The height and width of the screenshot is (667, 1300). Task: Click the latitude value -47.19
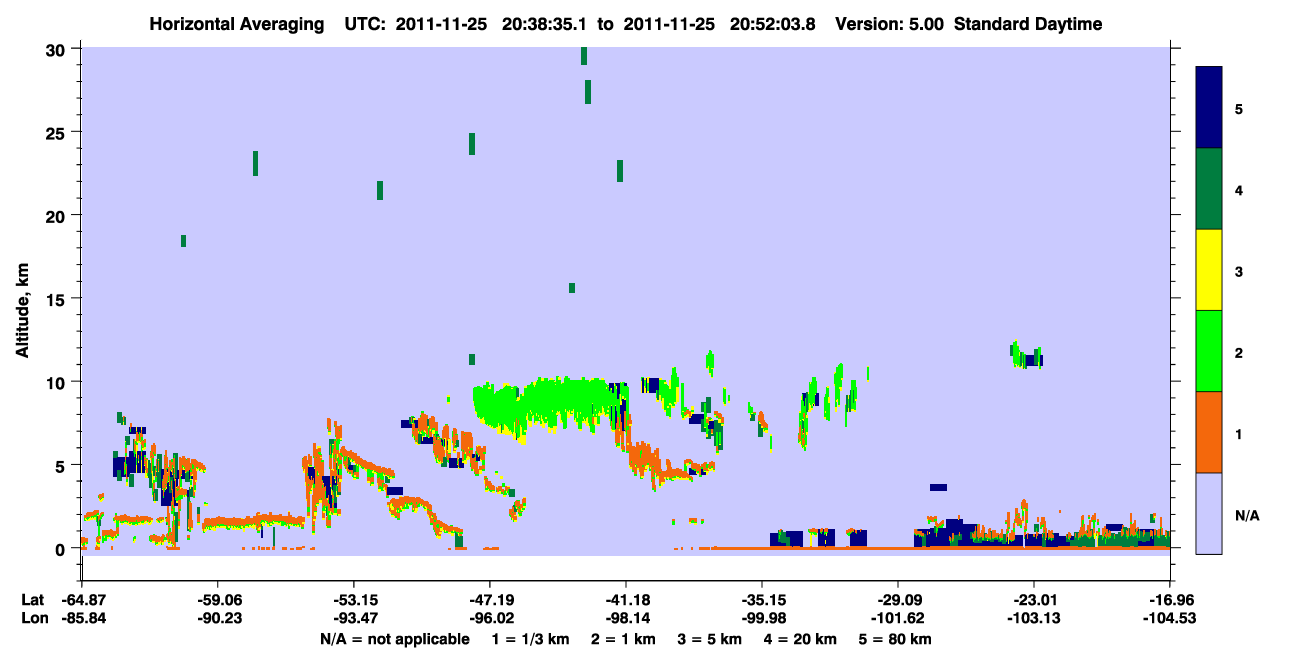(x=490, y=600)
